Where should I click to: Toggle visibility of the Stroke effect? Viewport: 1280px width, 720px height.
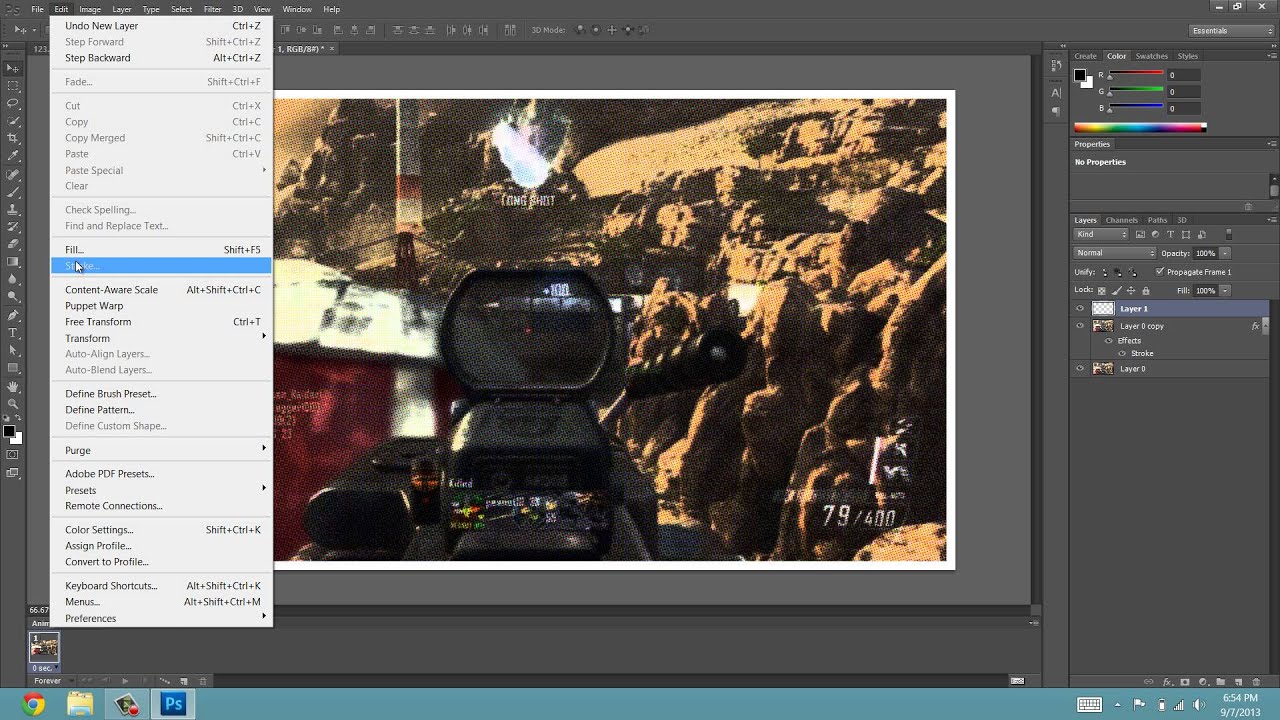(x=1122, y=353)
